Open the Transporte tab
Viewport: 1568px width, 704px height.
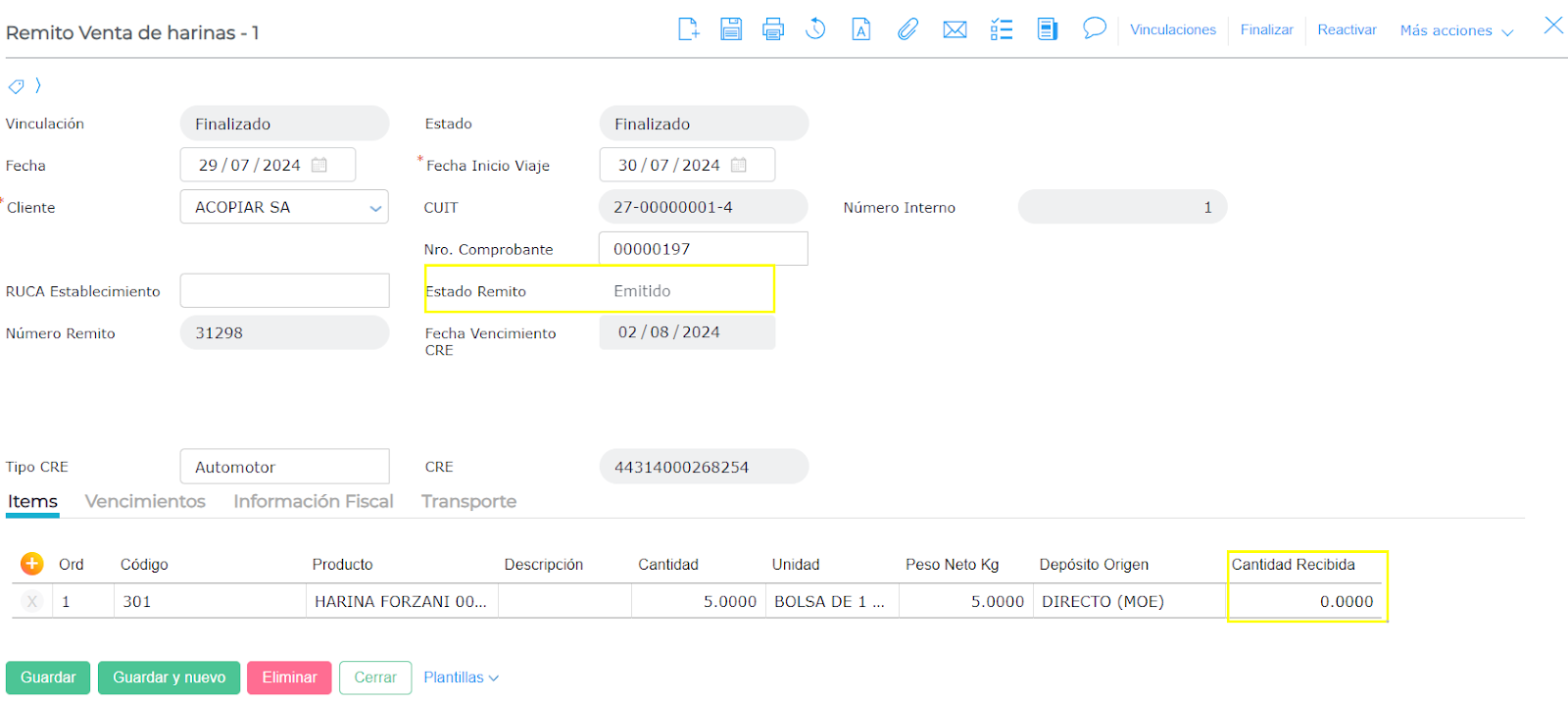click(468, 501)
